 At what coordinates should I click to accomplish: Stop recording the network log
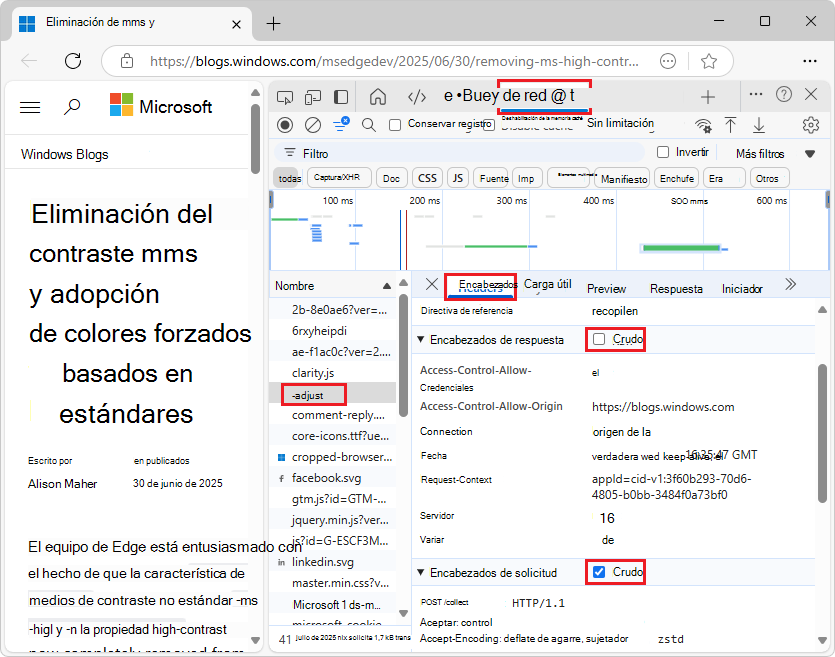pyautogui.click(x=284, y=125)
